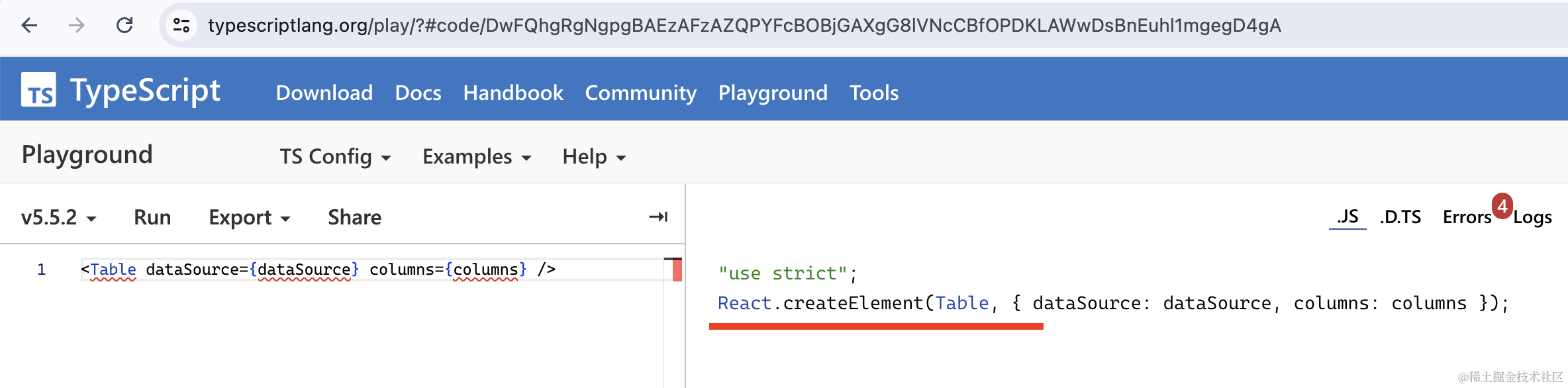Switch to the .JS output tab

click(1347, 217)
